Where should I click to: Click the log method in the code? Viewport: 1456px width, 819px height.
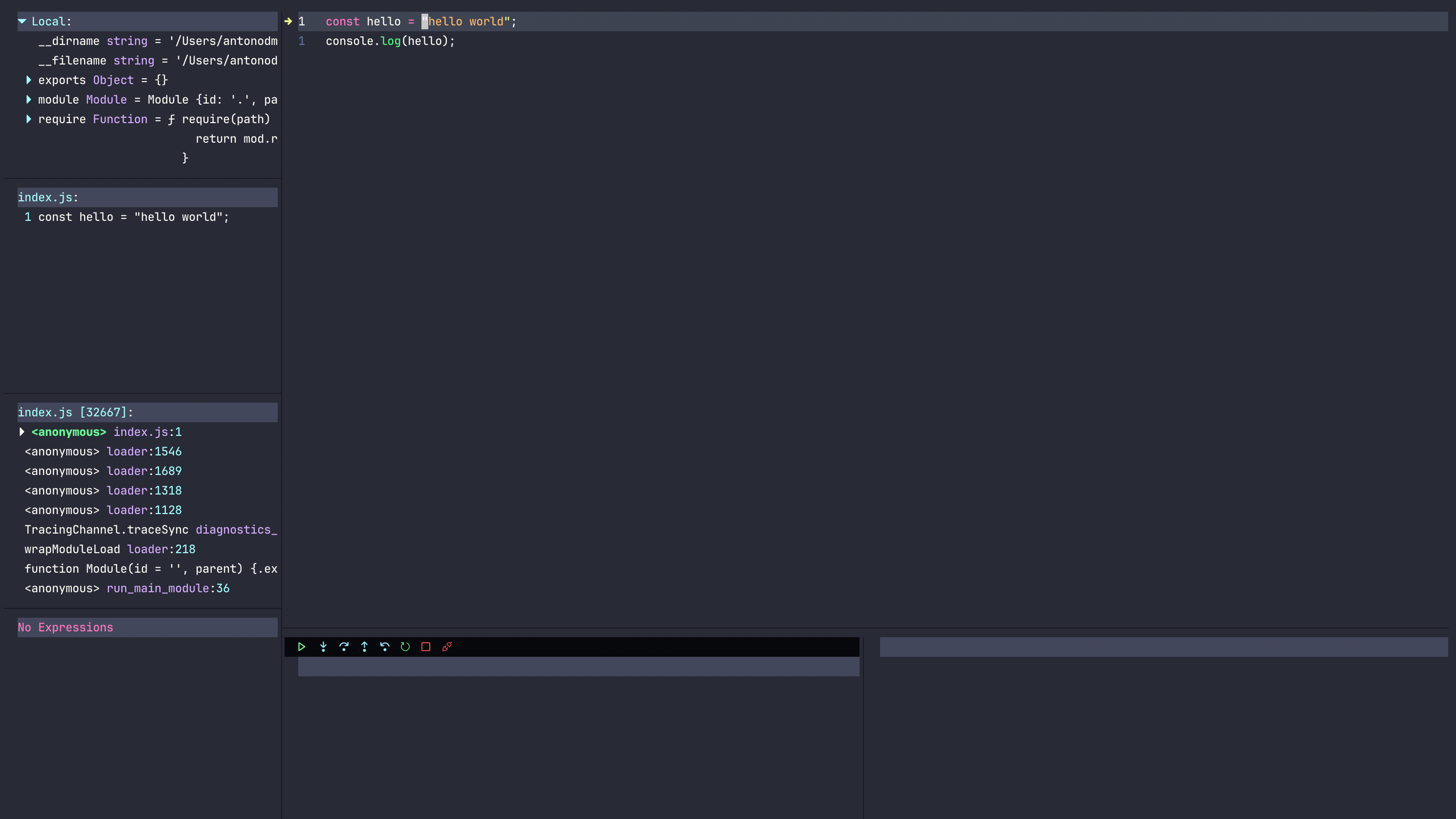(x=390, y=41)
